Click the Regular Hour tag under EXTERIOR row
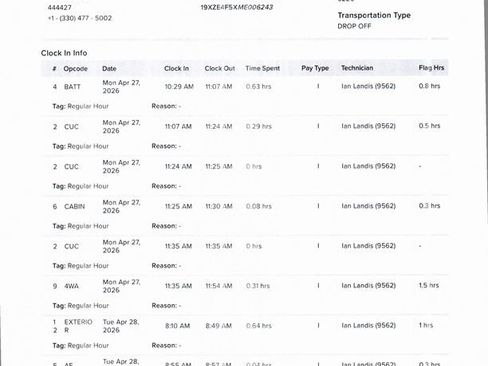 pos(88,346)
